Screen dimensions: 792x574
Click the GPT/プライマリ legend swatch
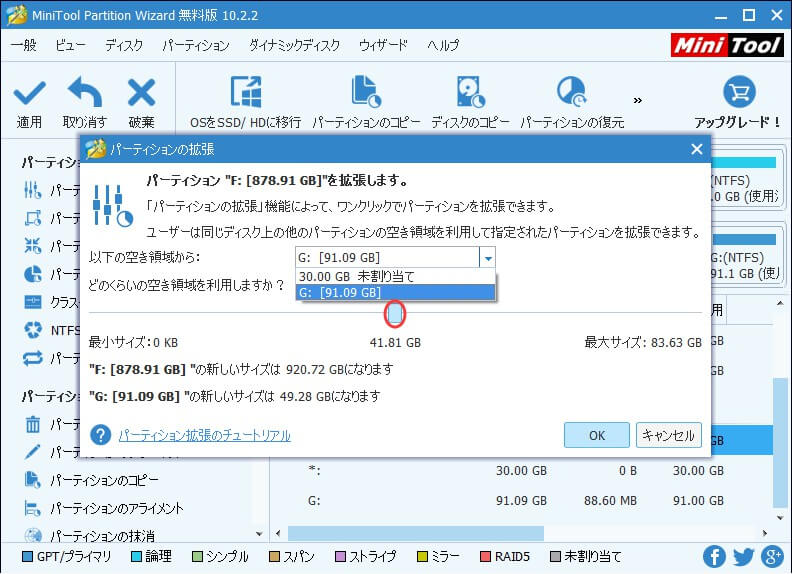(28, 556)
